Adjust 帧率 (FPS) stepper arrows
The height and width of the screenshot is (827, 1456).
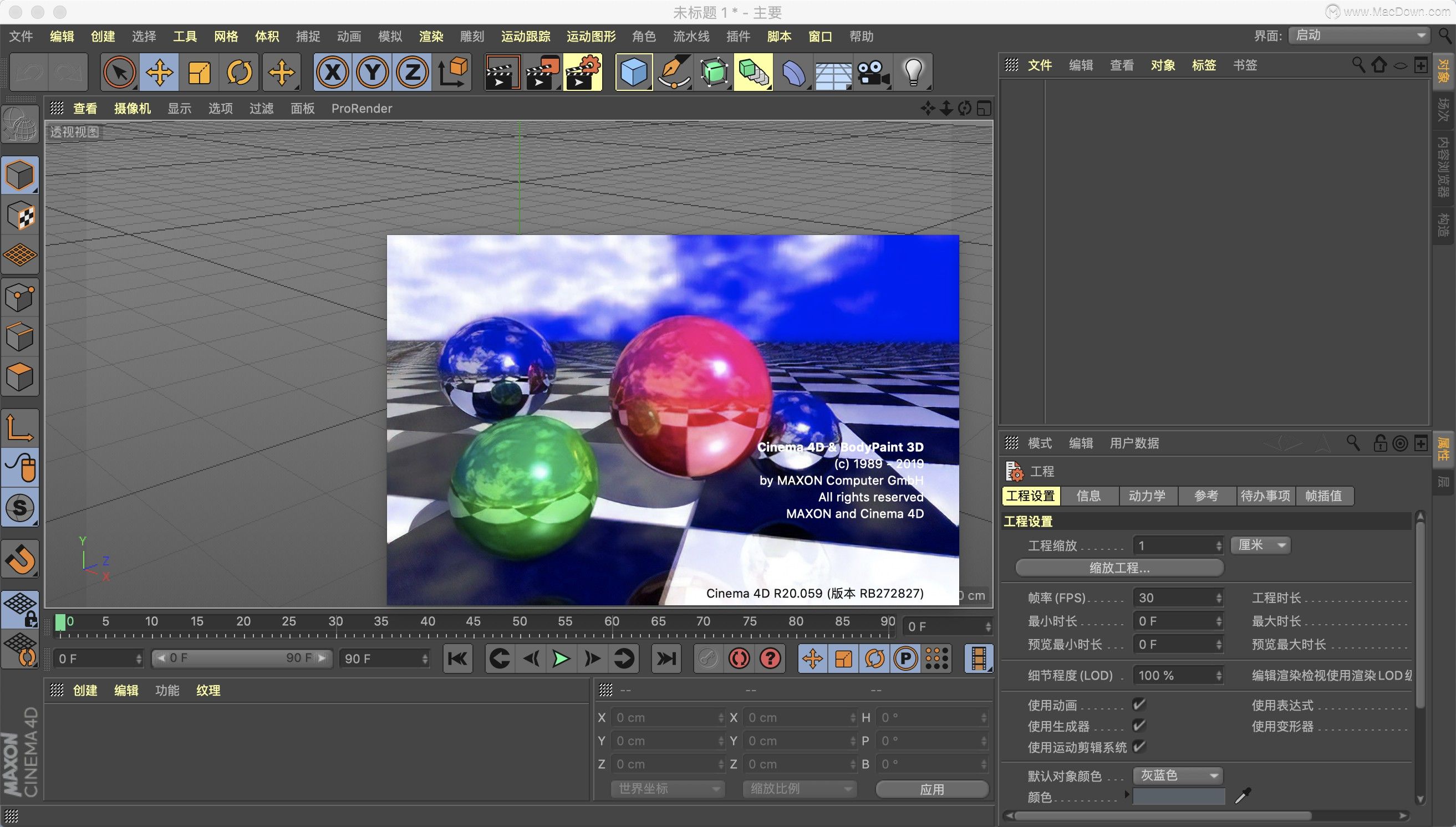click(x=1218, y=598)
